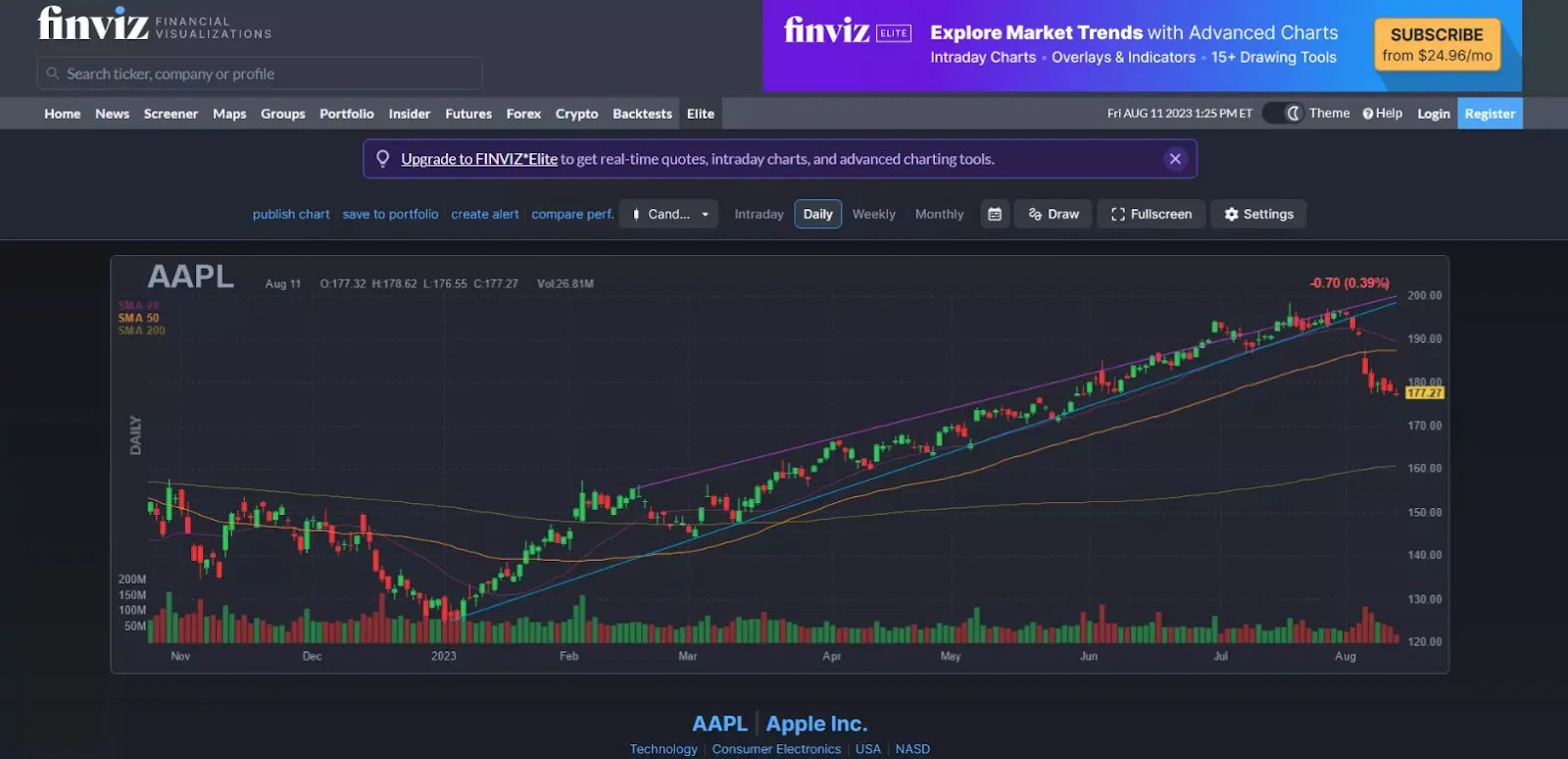Screen dimensions: 1568x759
Task: Select the Weekly timeframe
Action: click(874, 214)
